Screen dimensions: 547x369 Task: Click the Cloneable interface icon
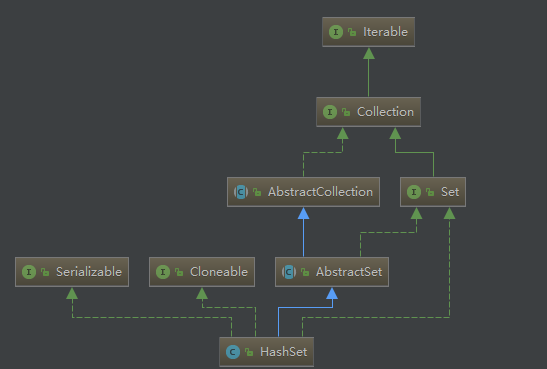pos(163,272)
